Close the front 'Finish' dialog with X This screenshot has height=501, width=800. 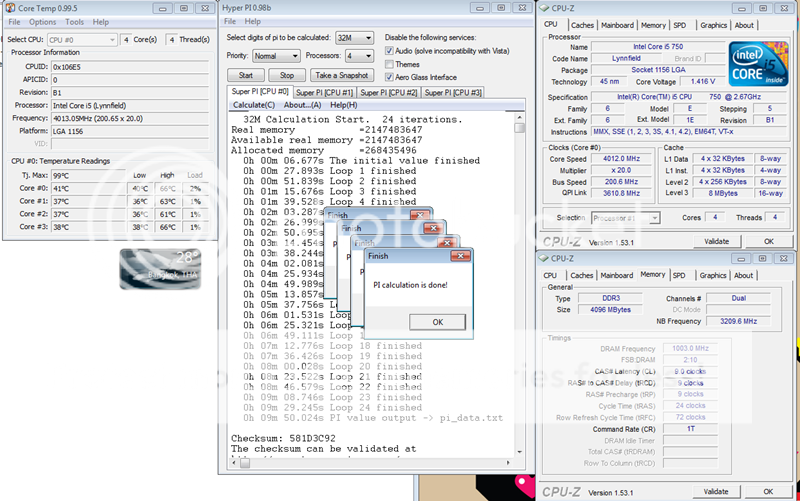460,256
